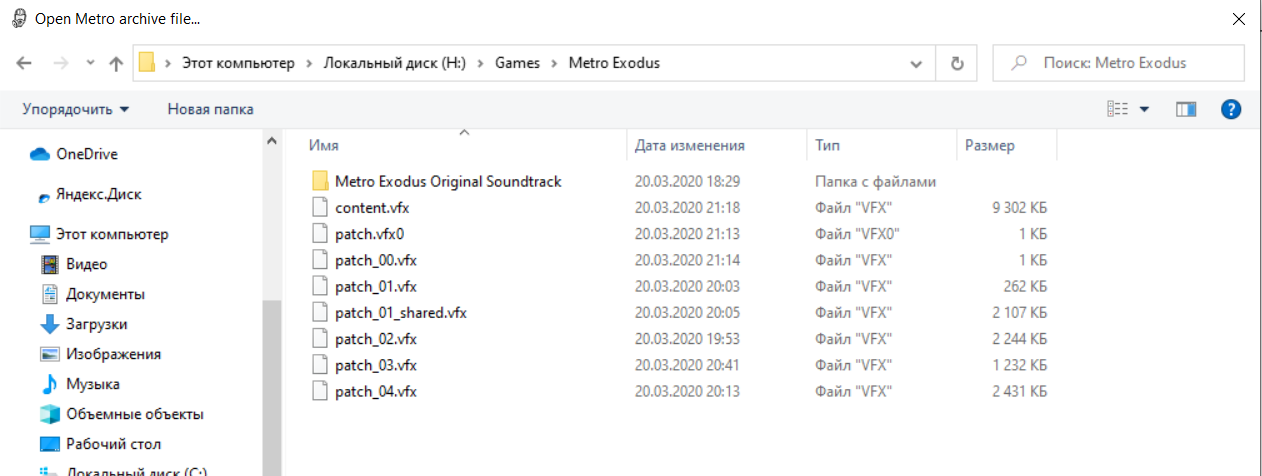
Task: Click 'Этот компьютер' breadcrumb in address bar
Action: 238,63
